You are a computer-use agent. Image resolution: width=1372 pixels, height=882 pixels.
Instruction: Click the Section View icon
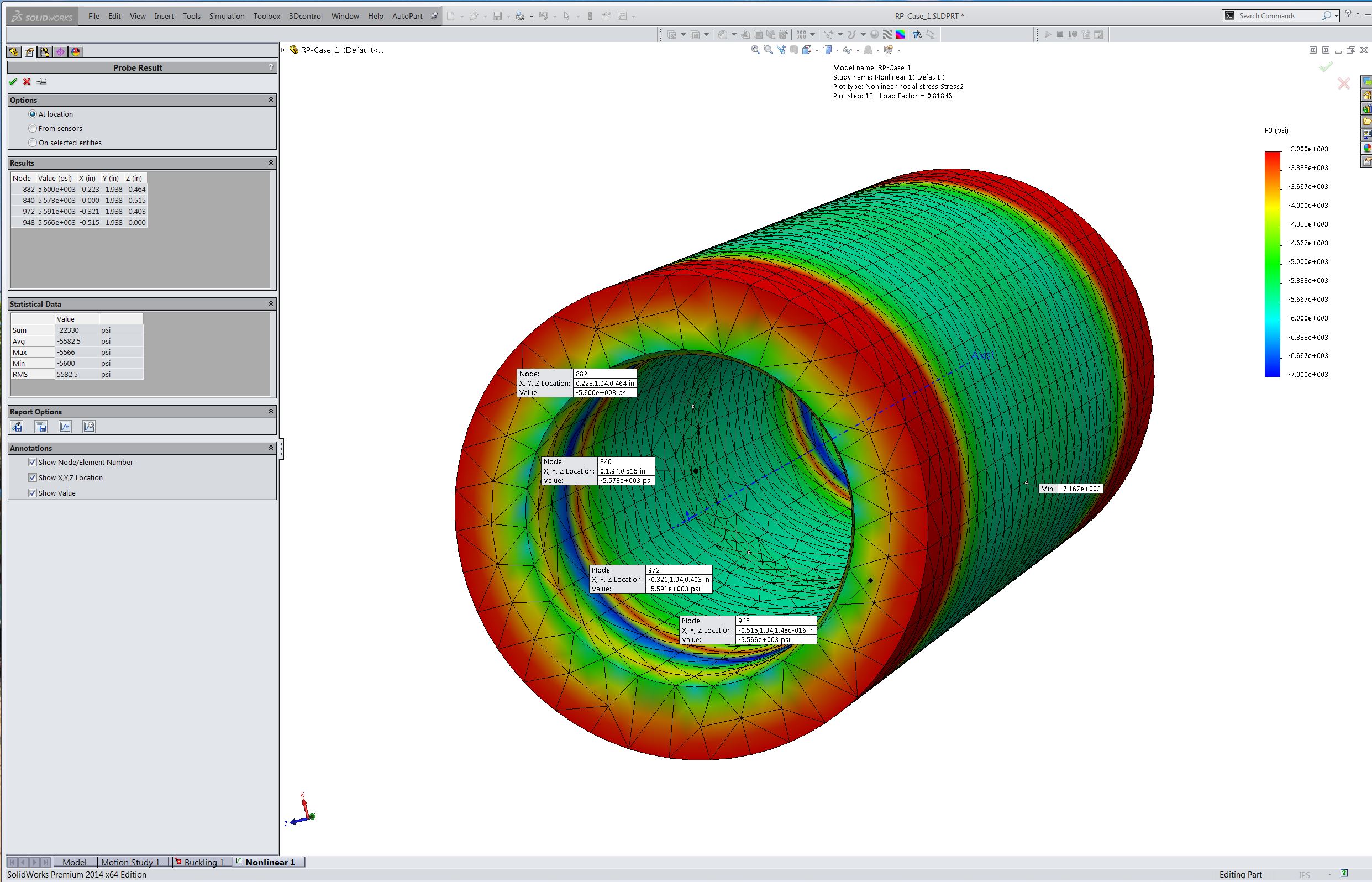[x=793, y=50]
